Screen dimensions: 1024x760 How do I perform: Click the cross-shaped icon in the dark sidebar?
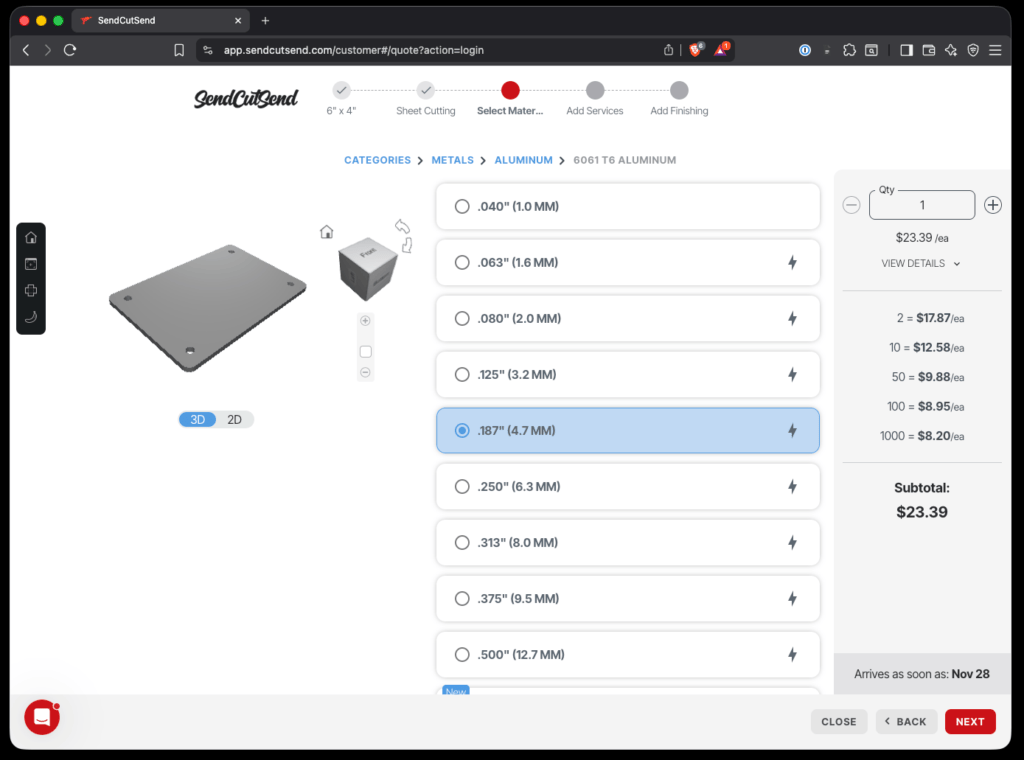[31, 291]
